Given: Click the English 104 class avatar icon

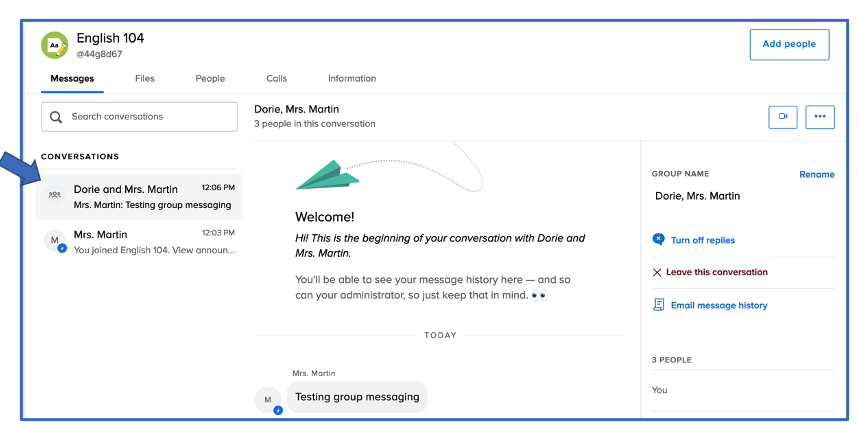Looking at the screenshot, I should point(55,45).
